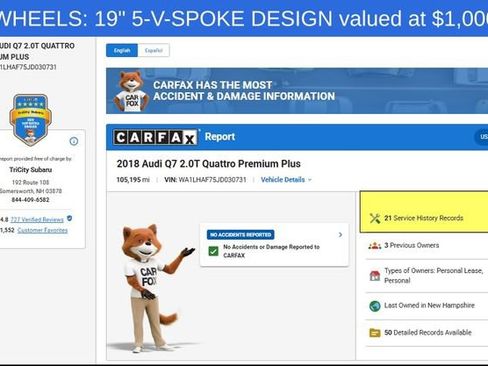
Task: Click the 192 Route 108 address text
Action: pyautogui.click(x=30, y=182)
